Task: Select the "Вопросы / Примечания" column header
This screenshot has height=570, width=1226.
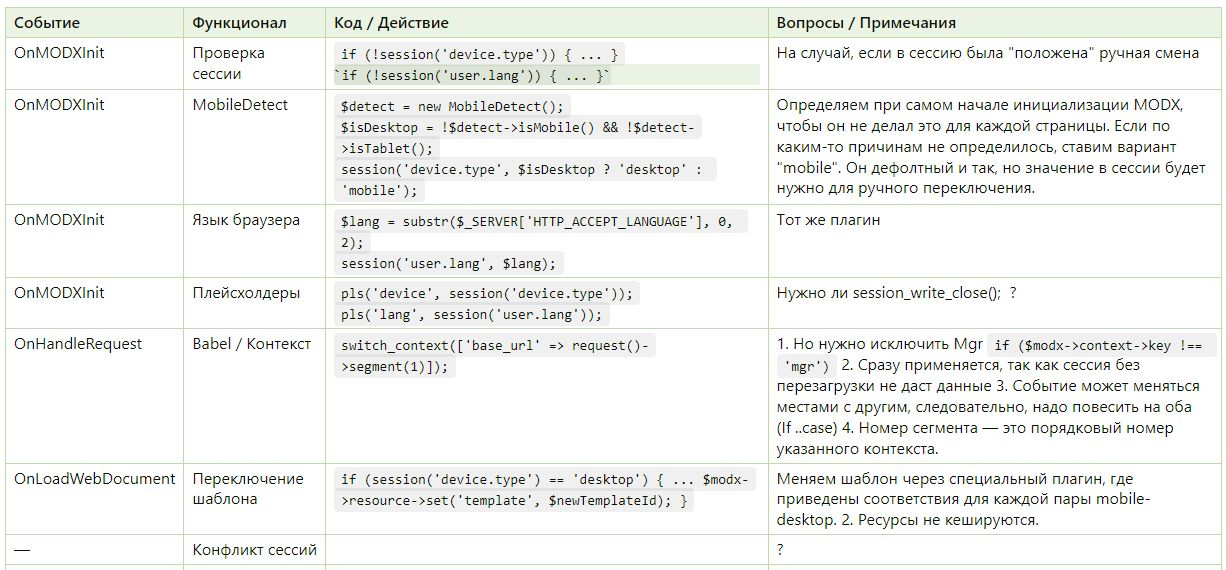Action: 866,23
